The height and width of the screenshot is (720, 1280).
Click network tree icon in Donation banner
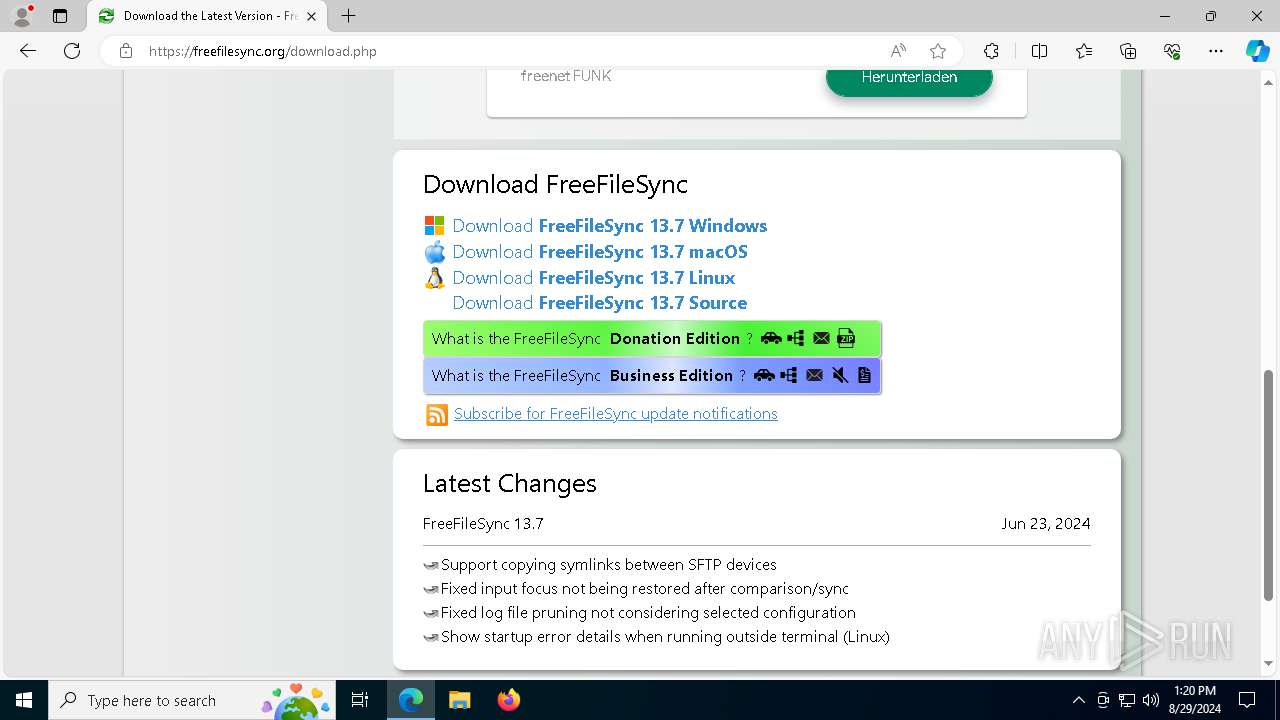(796, 338)
